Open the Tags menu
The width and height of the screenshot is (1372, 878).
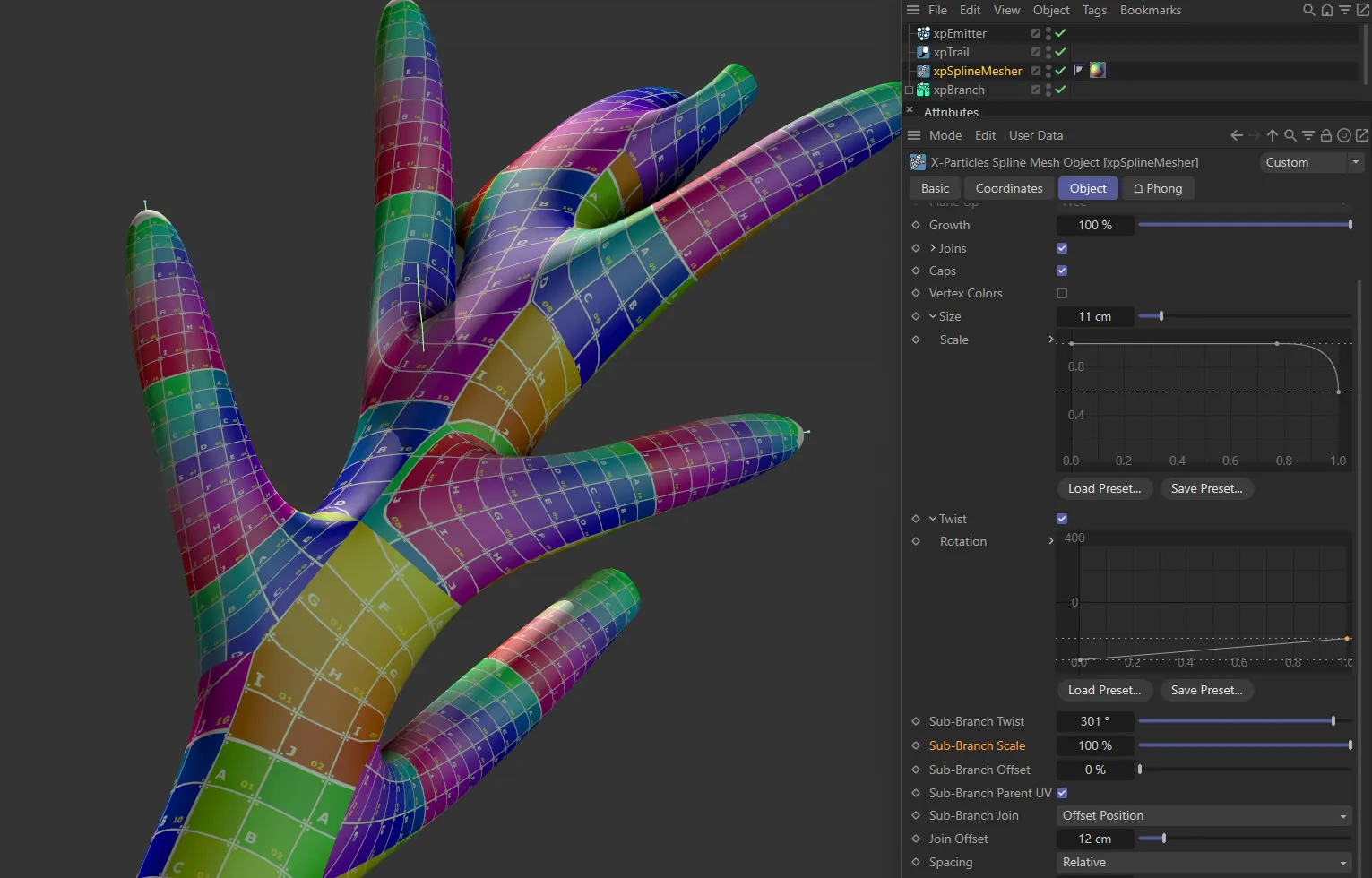(1093, 10)
